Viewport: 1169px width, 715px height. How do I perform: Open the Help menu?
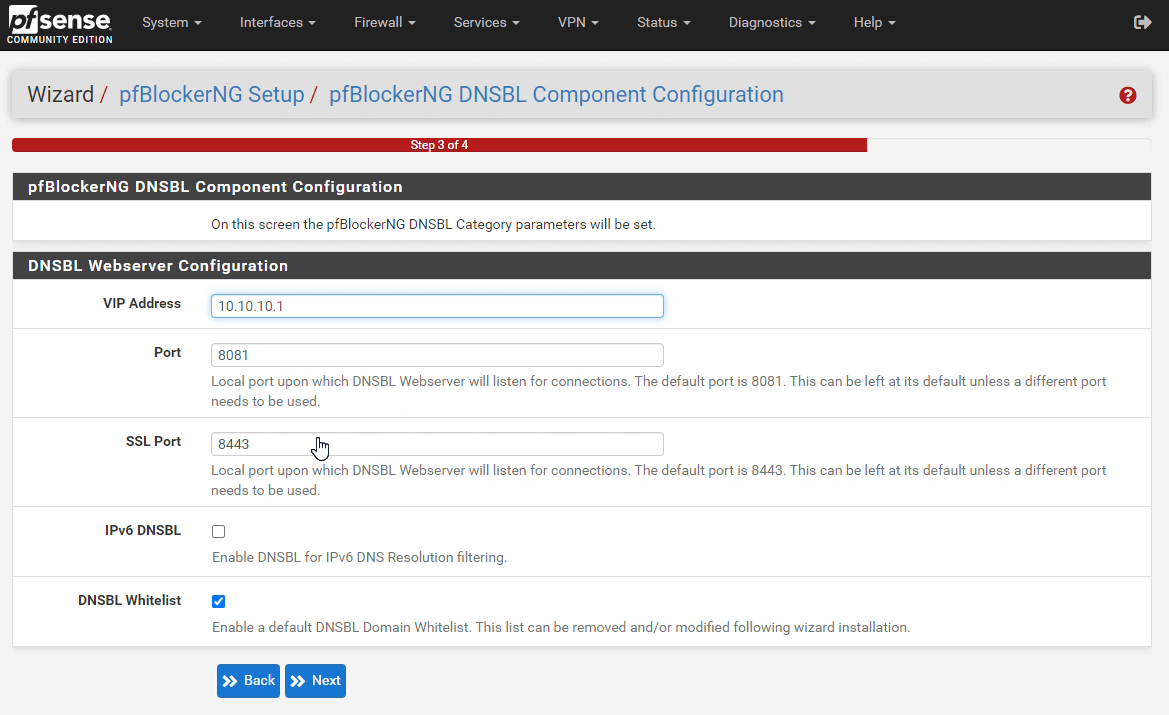874,22
